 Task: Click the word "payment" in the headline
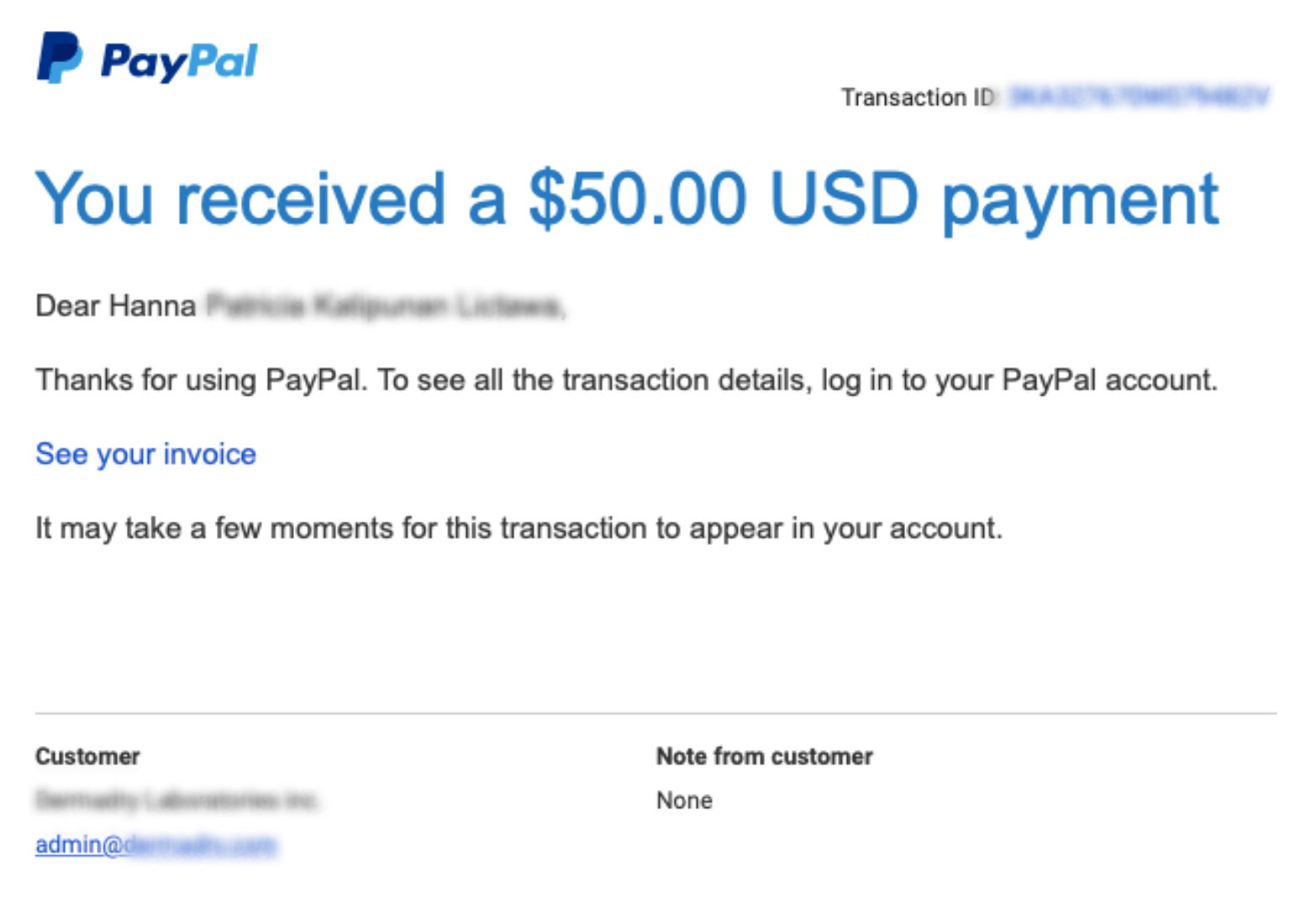point(1079,202)
